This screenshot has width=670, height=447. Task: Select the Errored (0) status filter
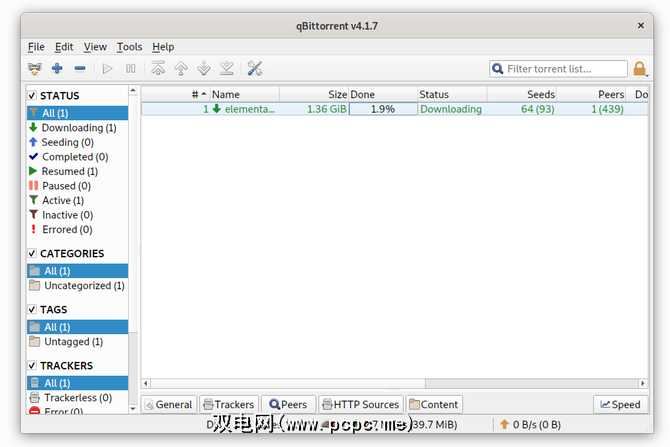tap(78, 229)
